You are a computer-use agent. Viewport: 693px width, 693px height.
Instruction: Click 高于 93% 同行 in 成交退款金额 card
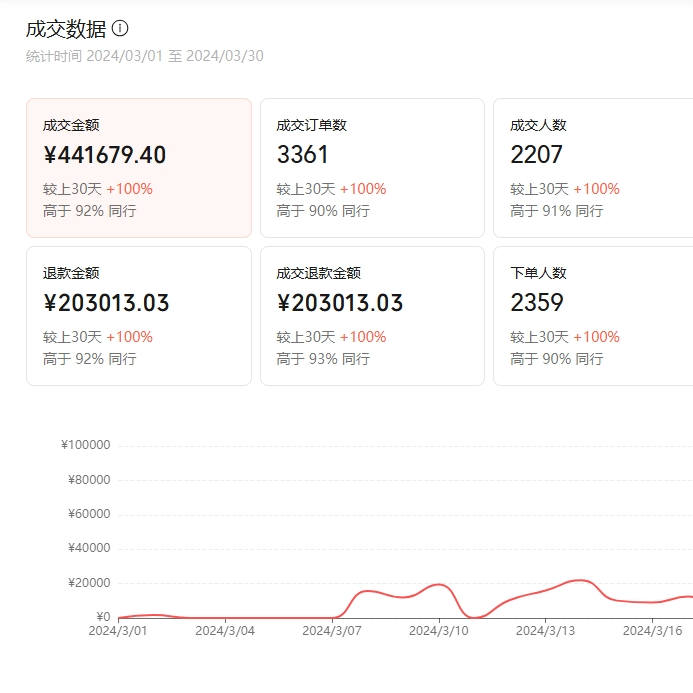323,359
